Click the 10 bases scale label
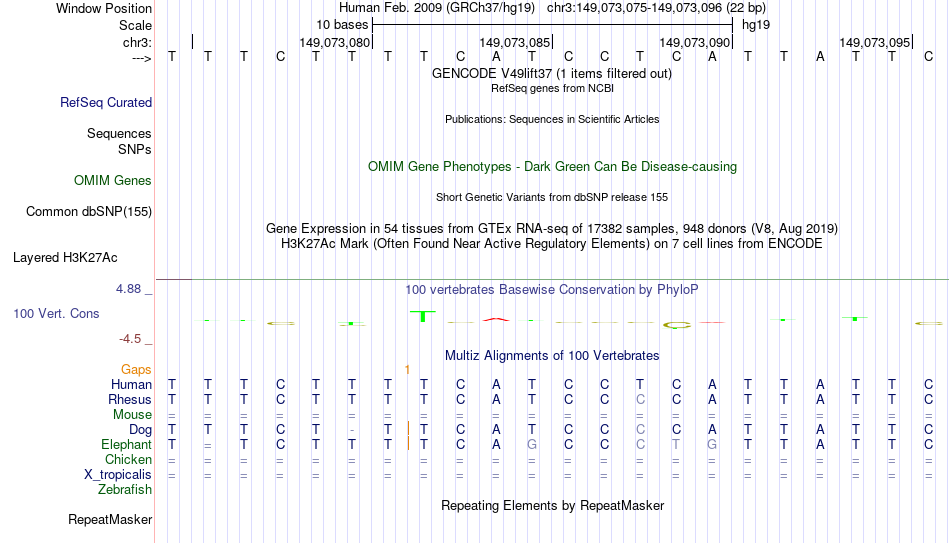950x543 pixels. pos(342,25)
